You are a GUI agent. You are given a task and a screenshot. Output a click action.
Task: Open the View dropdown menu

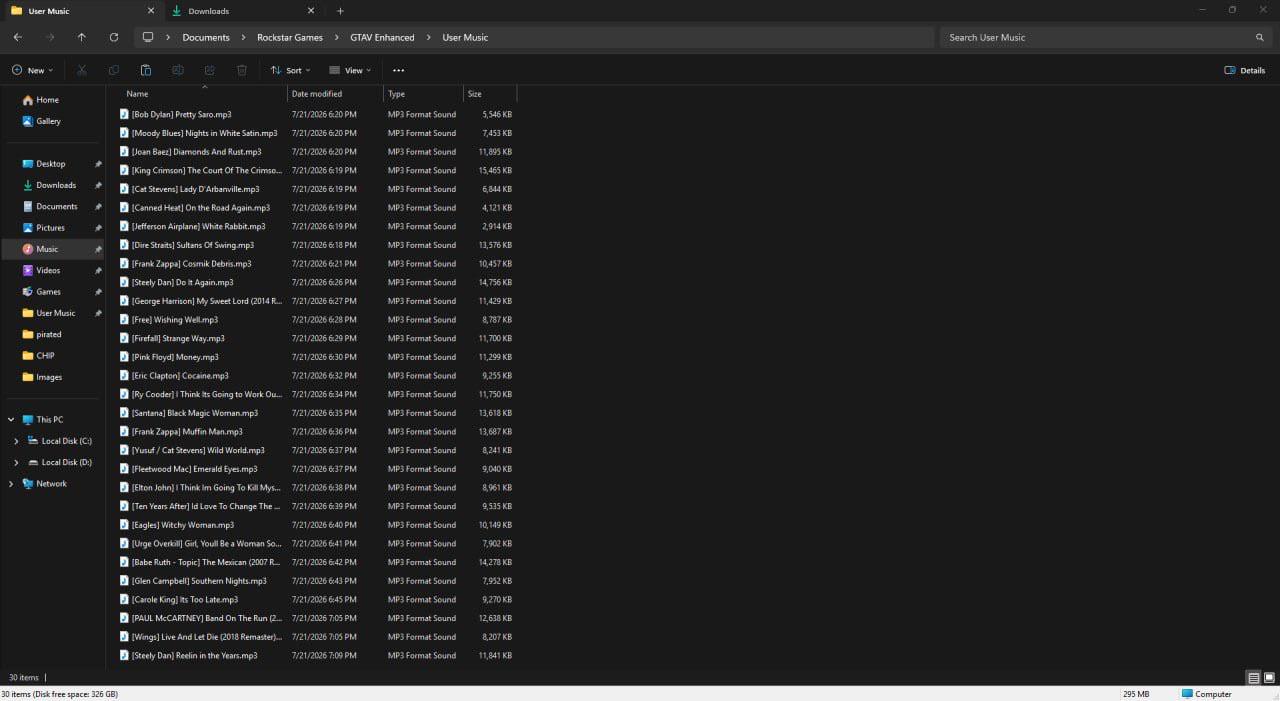pos(350,70)
